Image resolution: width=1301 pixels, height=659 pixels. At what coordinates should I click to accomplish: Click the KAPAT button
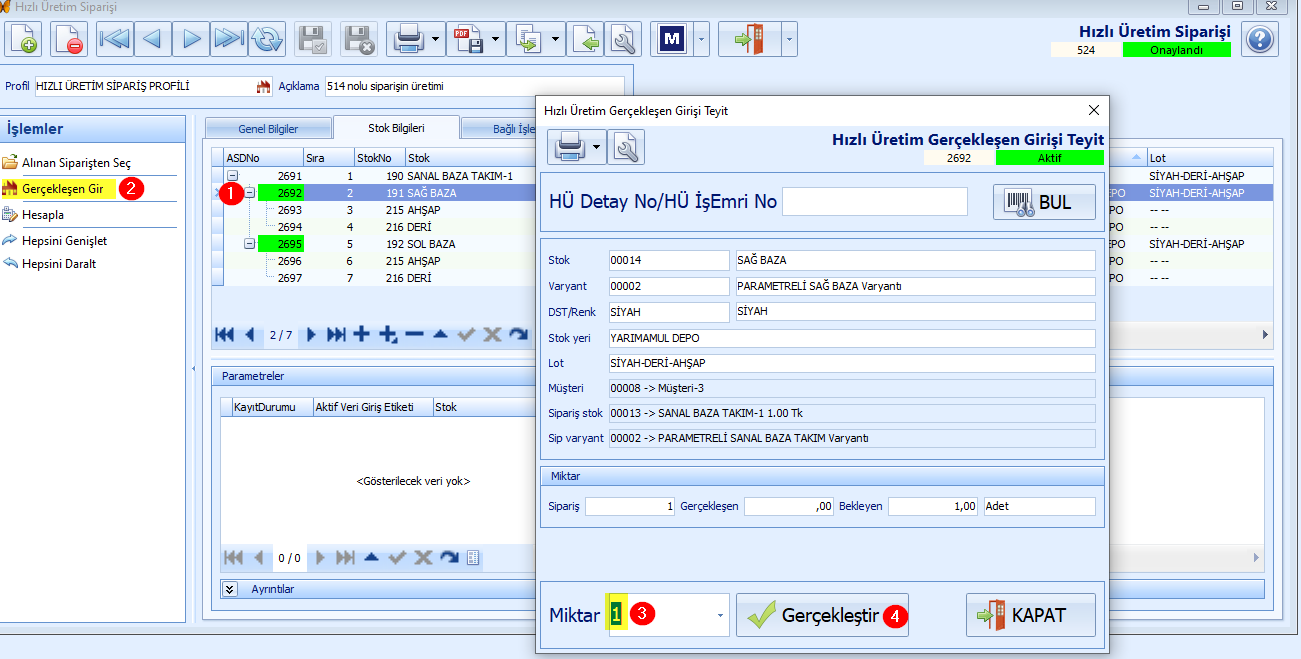tap(1031, 615)
